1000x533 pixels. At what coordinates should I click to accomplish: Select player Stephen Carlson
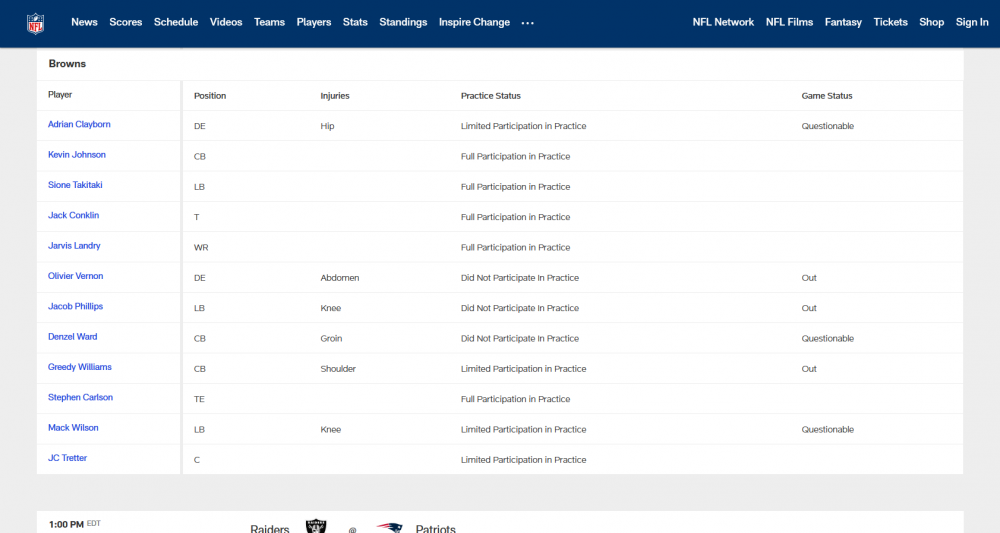tap(80, 397)
